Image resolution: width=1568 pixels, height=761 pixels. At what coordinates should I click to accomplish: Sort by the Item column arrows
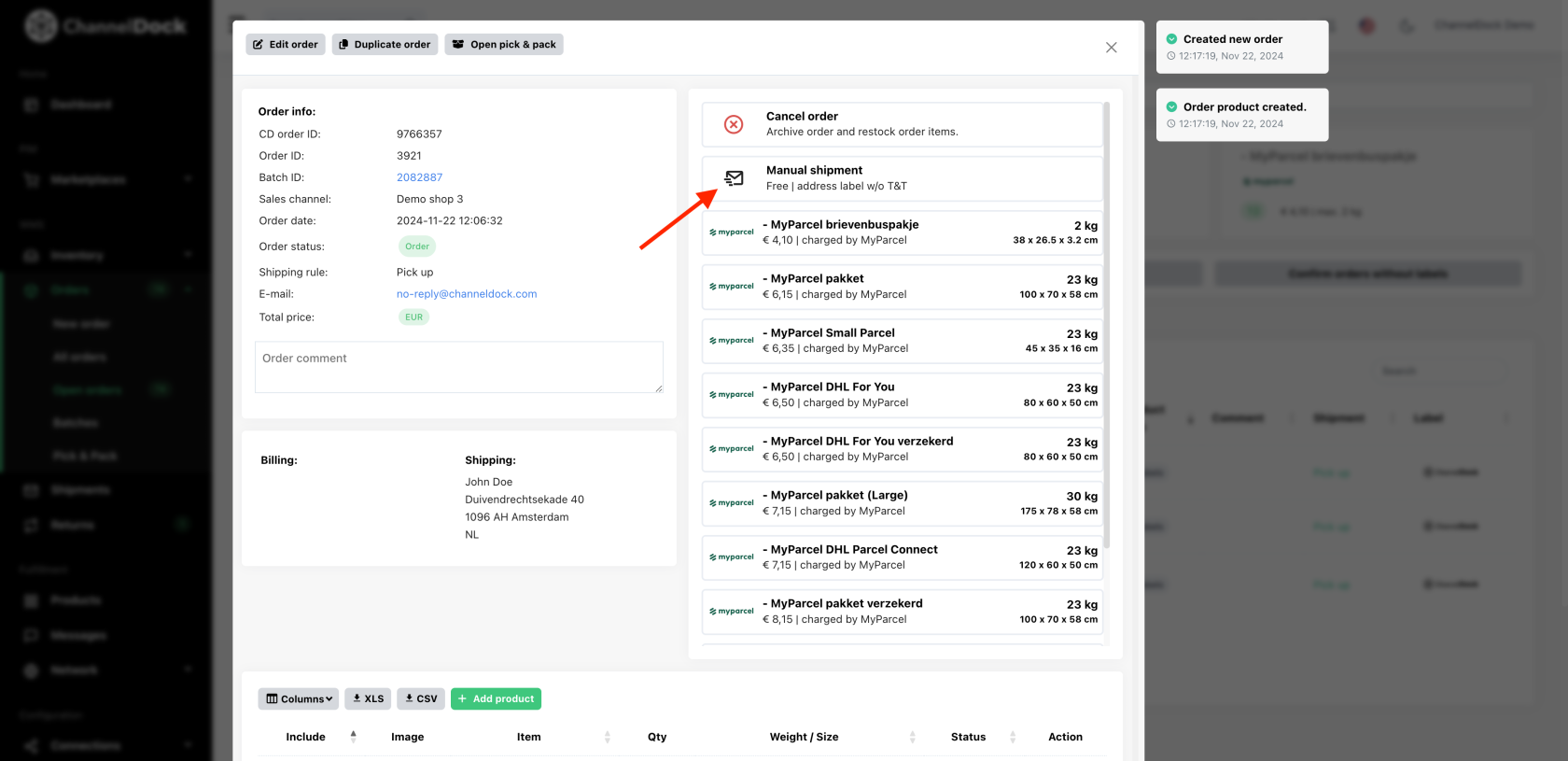(x=608, y=737)
